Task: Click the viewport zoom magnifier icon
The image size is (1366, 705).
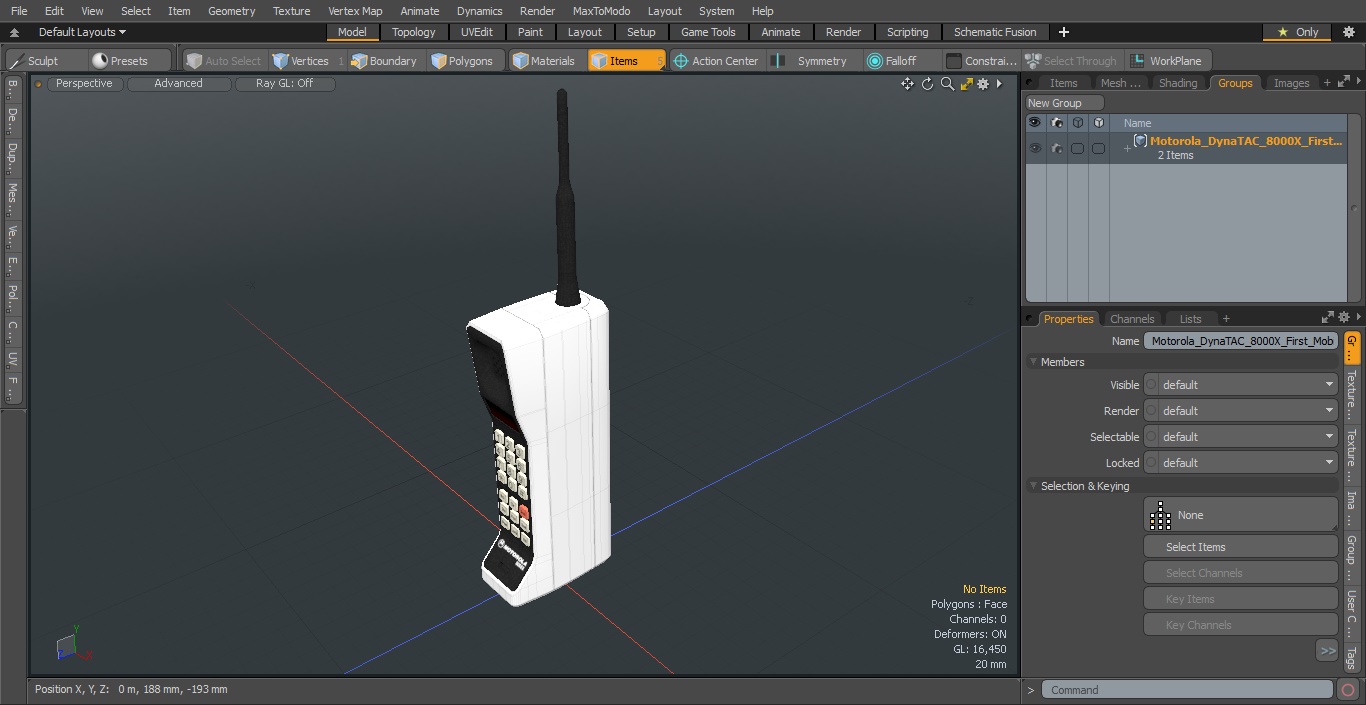Action: [947, 84]
